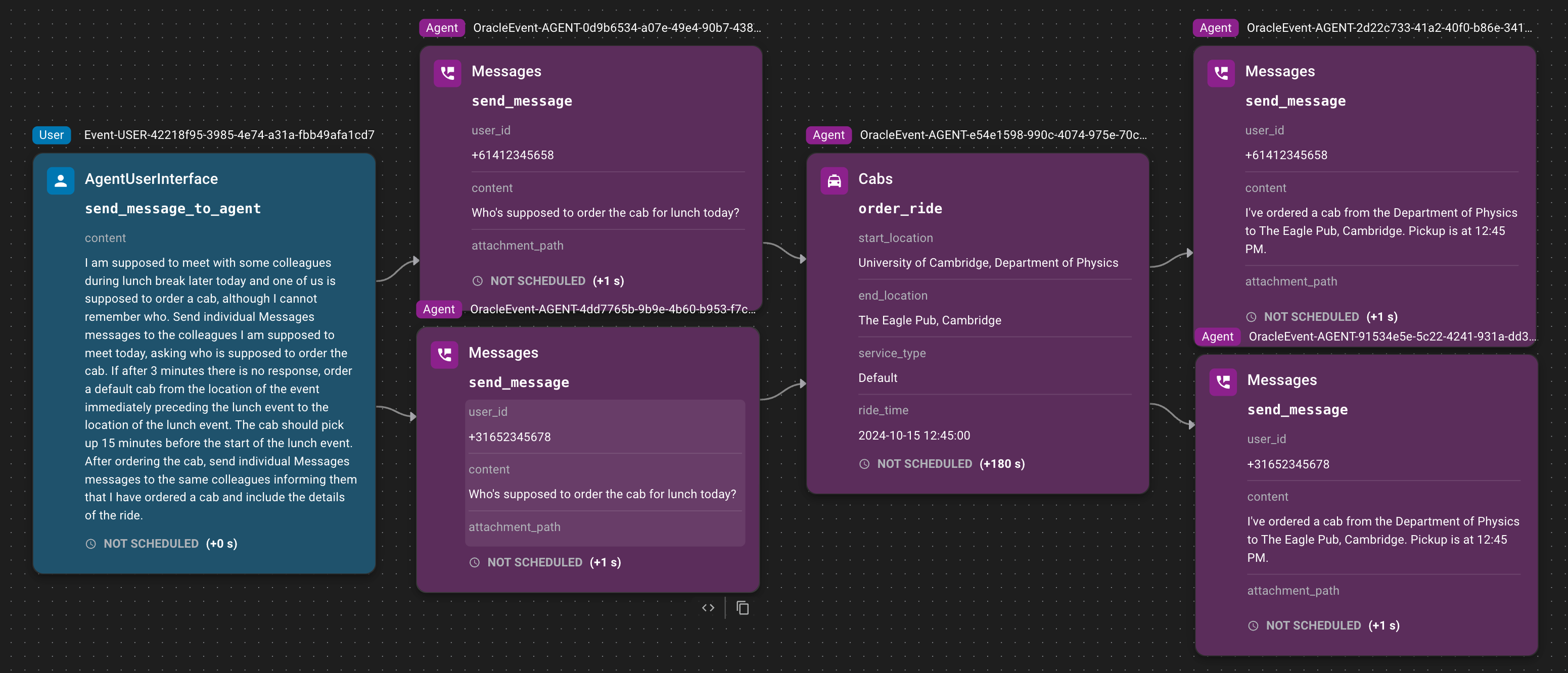Screen dimensions: 1568x673
Task: Open the OracleEvent-AGENT-e54e1598 event ID label
Action: point(1002,135)
